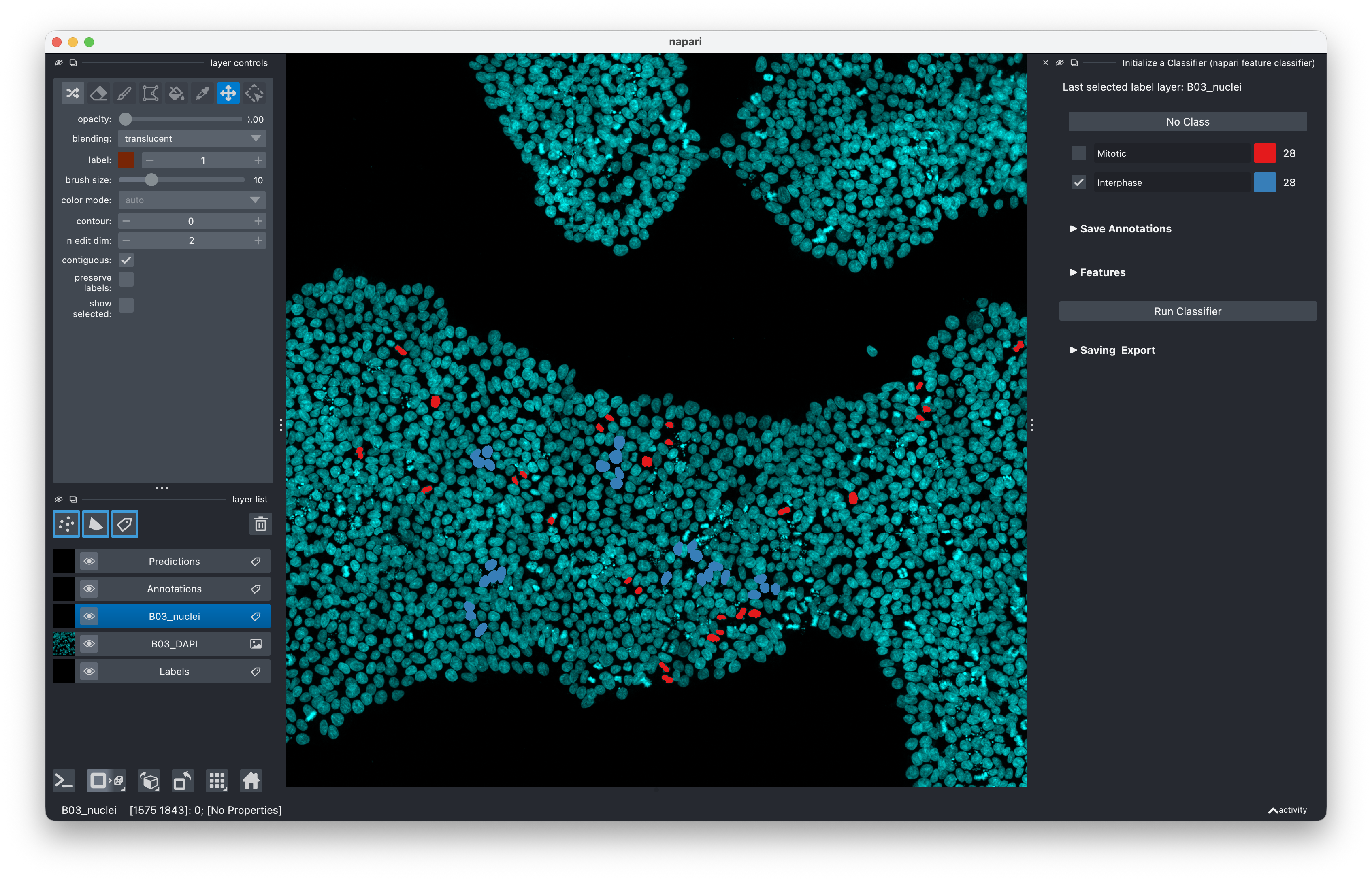Add a new points layer

66,524
